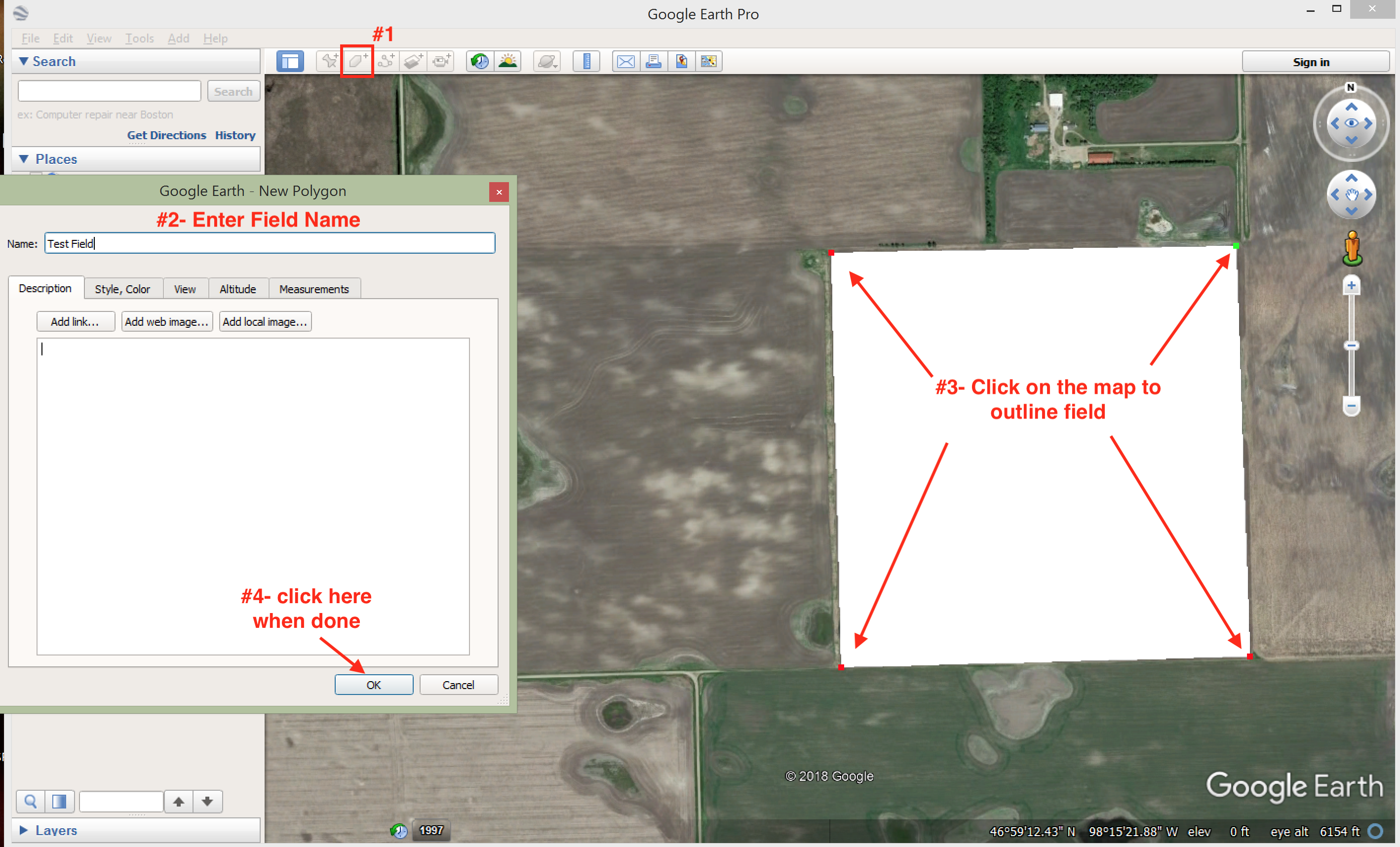
Task: Click the move-right arrow on hand joystick
Action: pos(1368,195)
